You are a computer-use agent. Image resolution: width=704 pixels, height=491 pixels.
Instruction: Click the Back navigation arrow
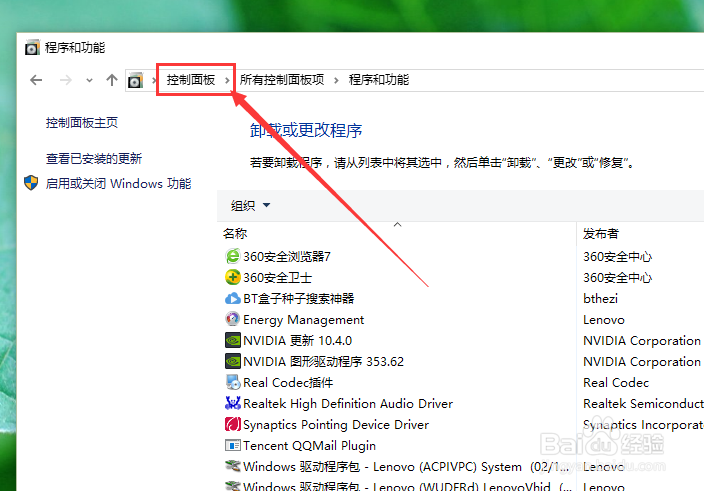tap(36, 80)
